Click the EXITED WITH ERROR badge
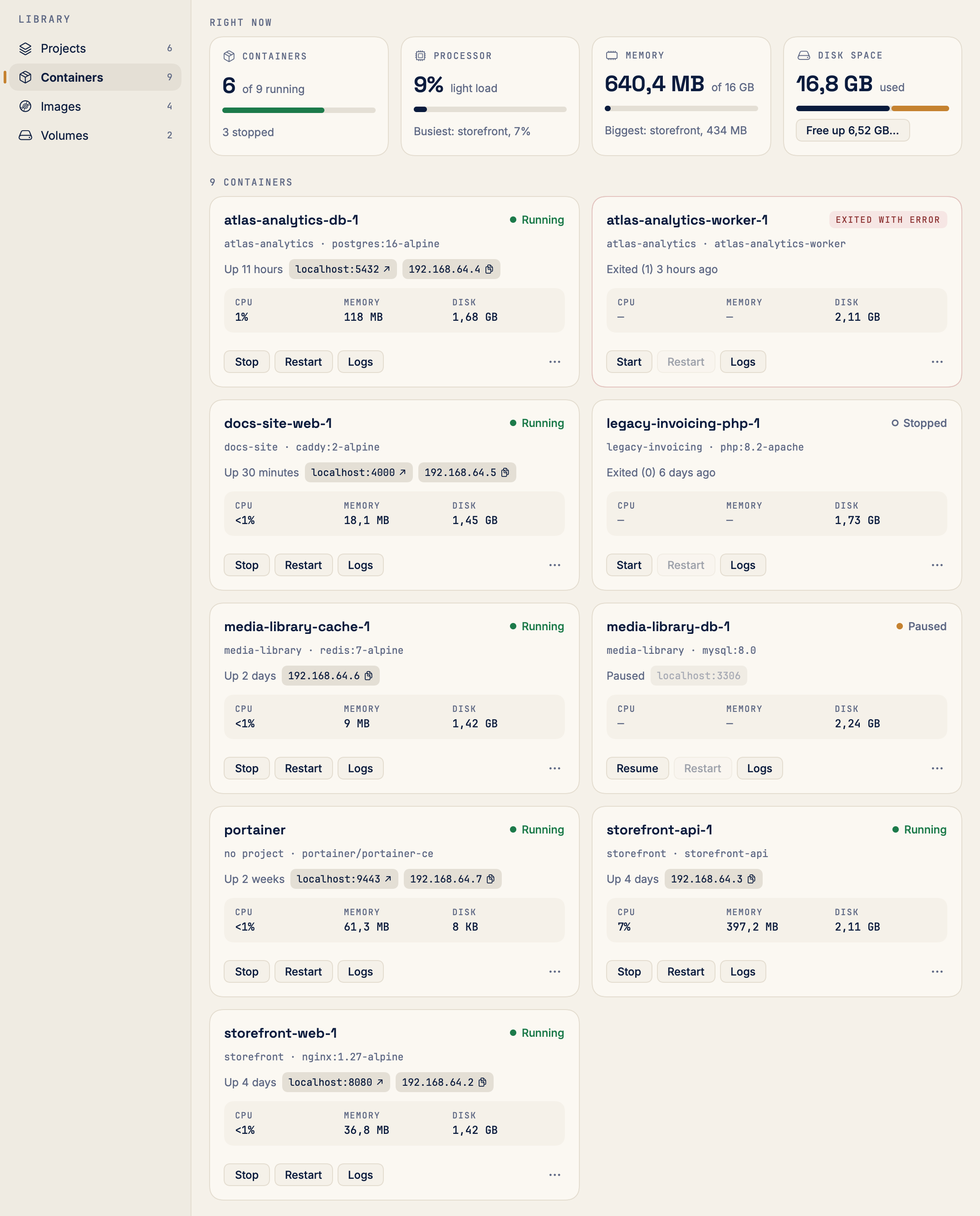980x1216 pixels. (887, 220)
